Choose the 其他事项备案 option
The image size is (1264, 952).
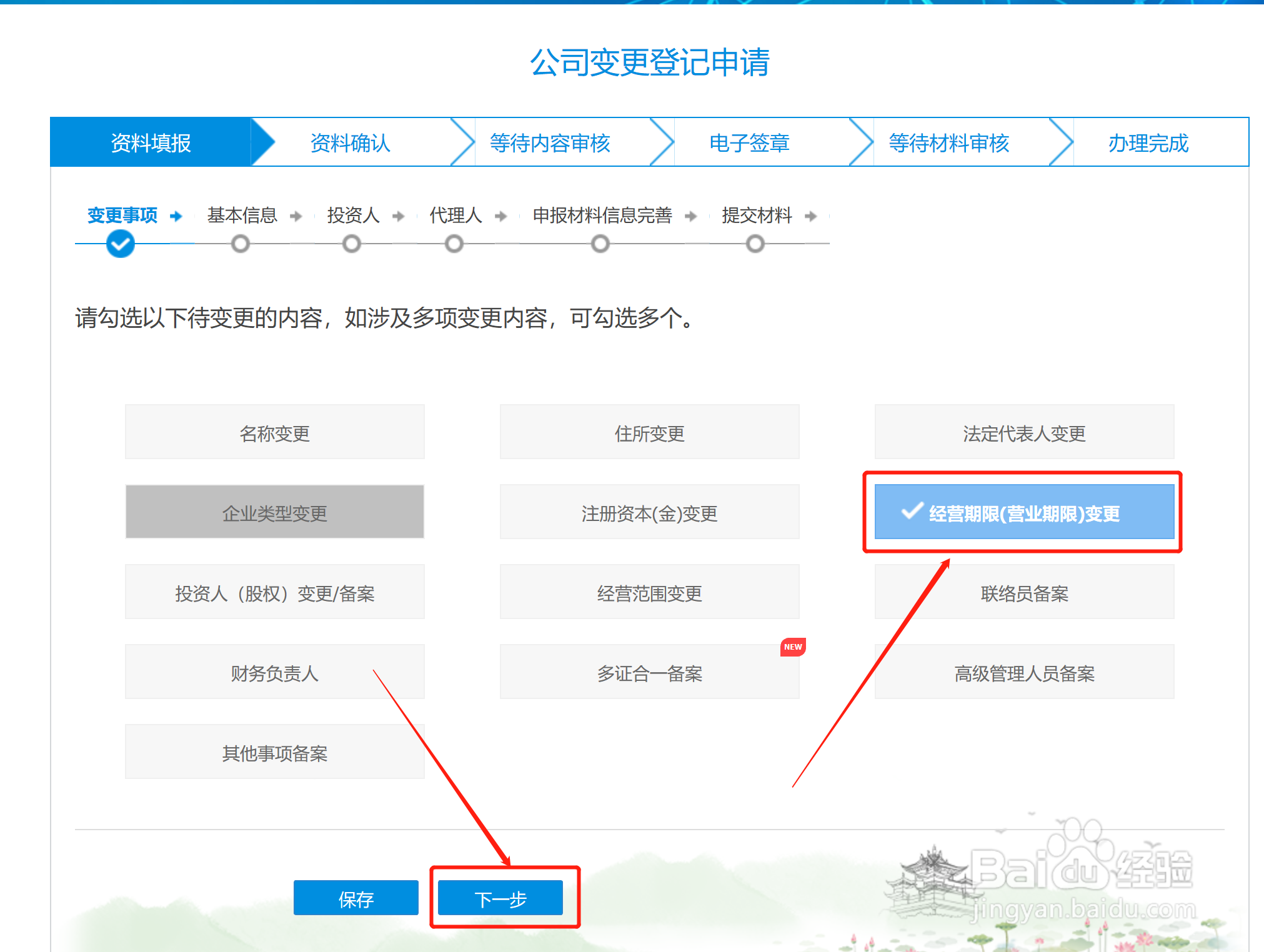[x=274, y=753]
